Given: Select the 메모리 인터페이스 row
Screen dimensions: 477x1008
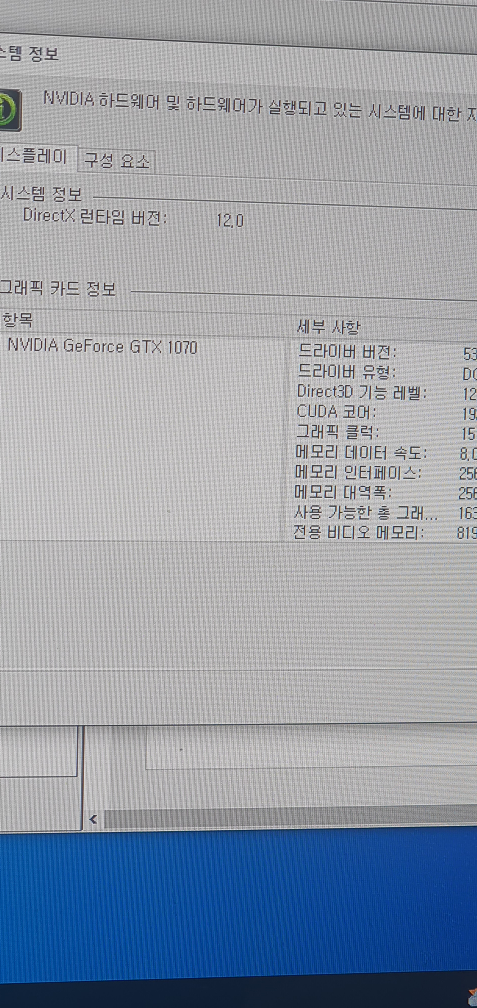Looking at the screenshot, I should pos(386,472).
